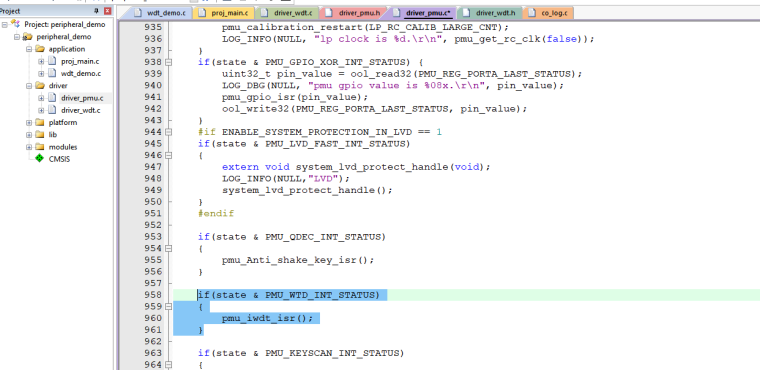Click PMU_KEYSCAN_INT_STATUS on line 963
Viewport: 760px width, 370px height.
coord(332,353)
